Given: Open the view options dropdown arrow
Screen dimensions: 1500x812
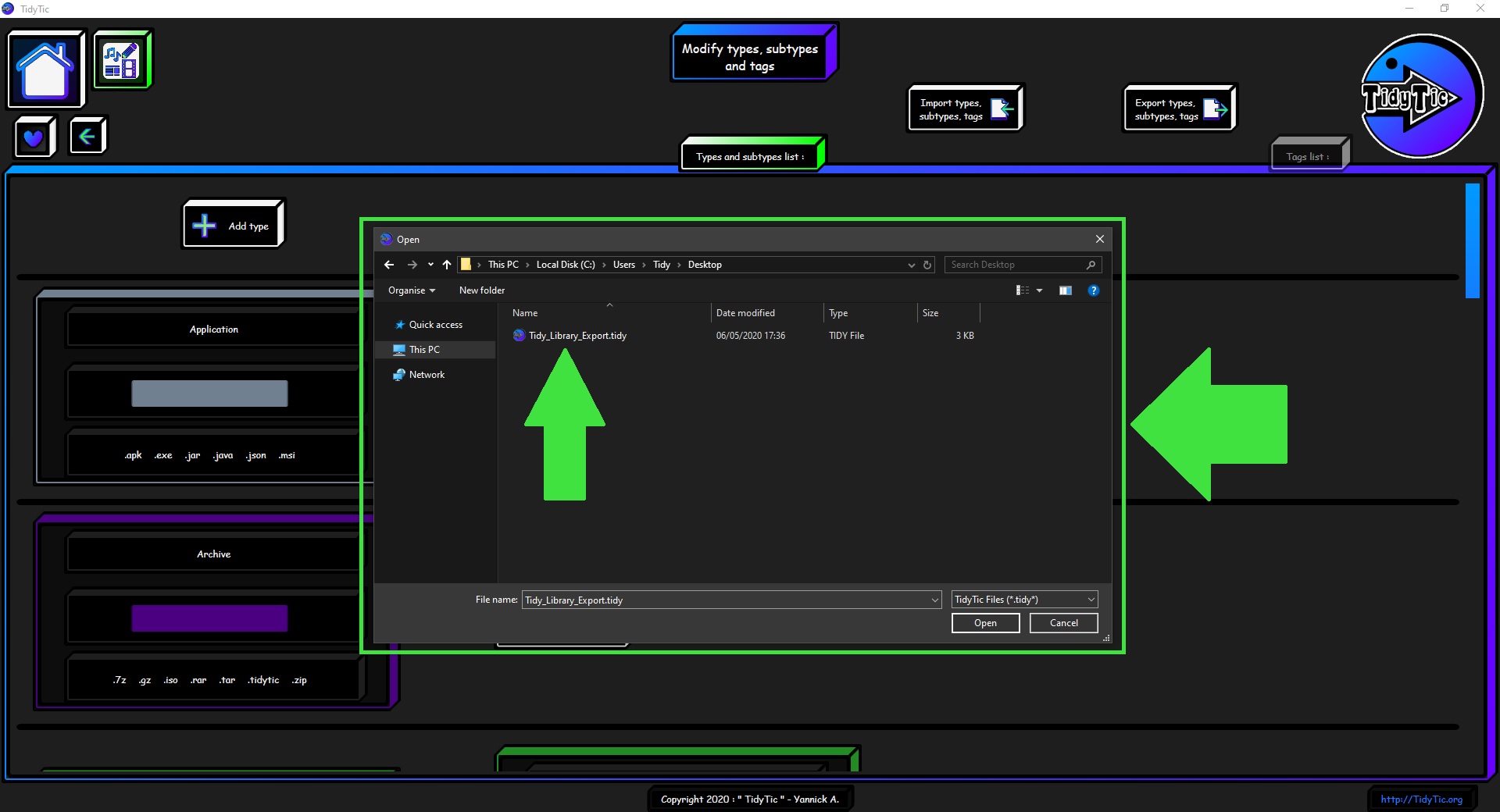Looking at the screenshot, I should (x=1039, y=290).
